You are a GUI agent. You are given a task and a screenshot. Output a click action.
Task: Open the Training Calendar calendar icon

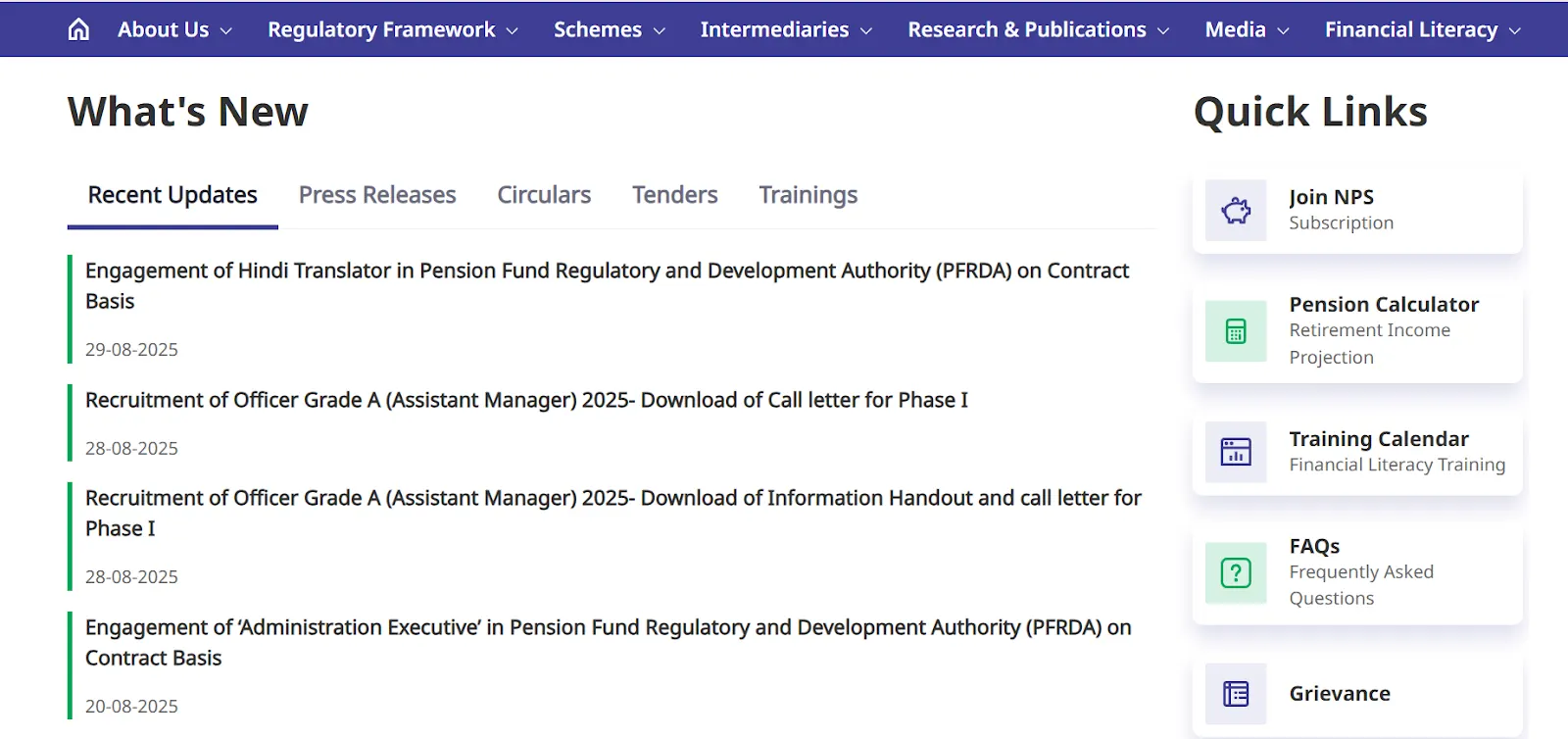(1234, 453)
